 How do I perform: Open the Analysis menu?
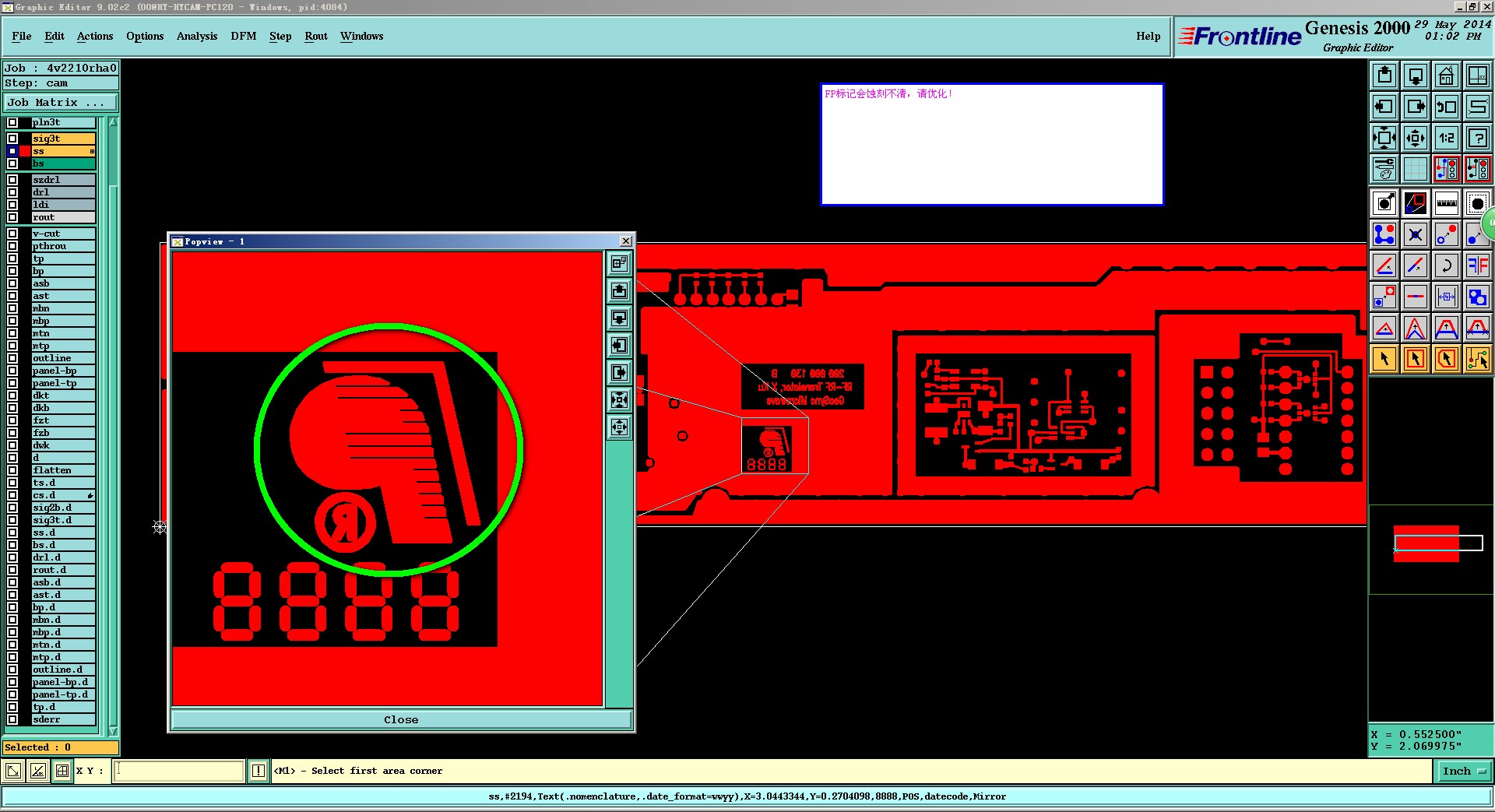click(197, 36)
